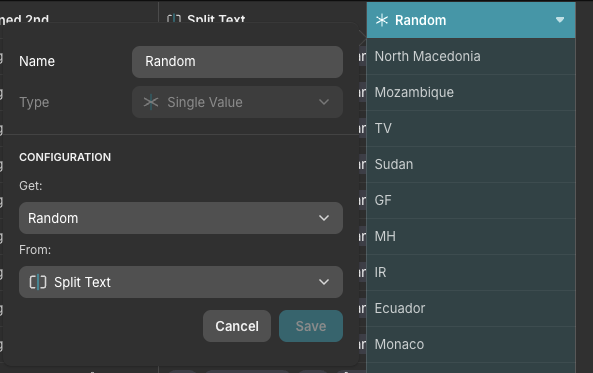Select the North Macedonia cell

(471, 56)
